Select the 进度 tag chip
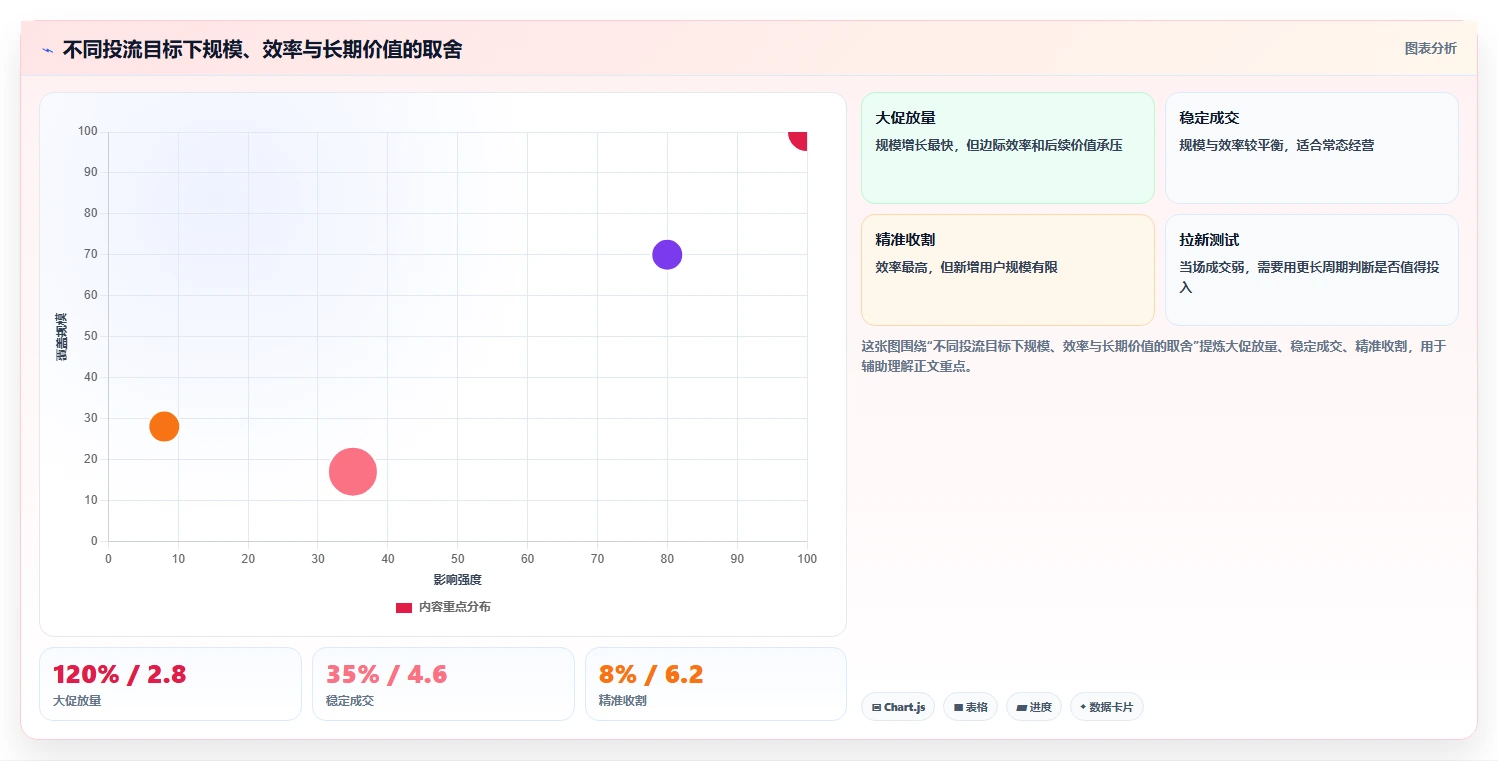 [1034, 707]
